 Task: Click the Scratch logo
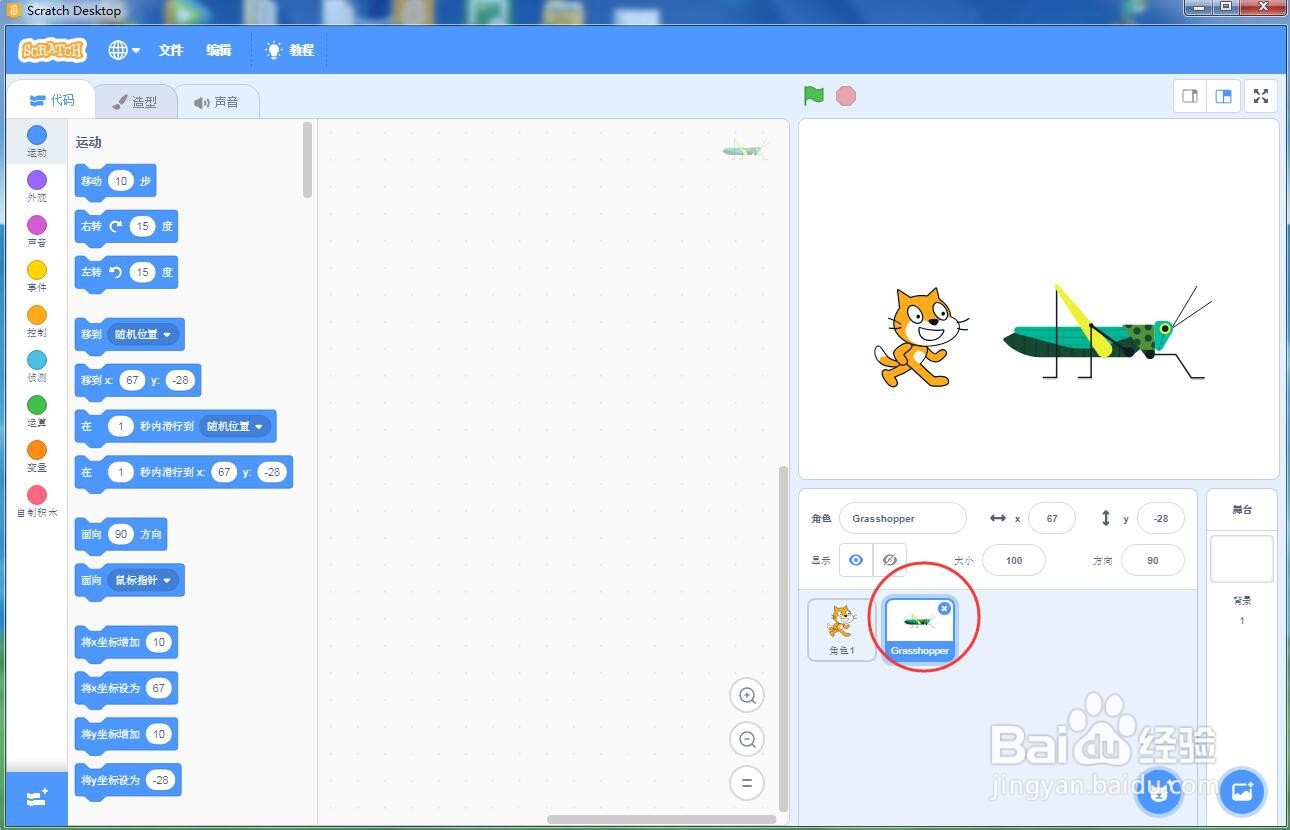[53, 50]
